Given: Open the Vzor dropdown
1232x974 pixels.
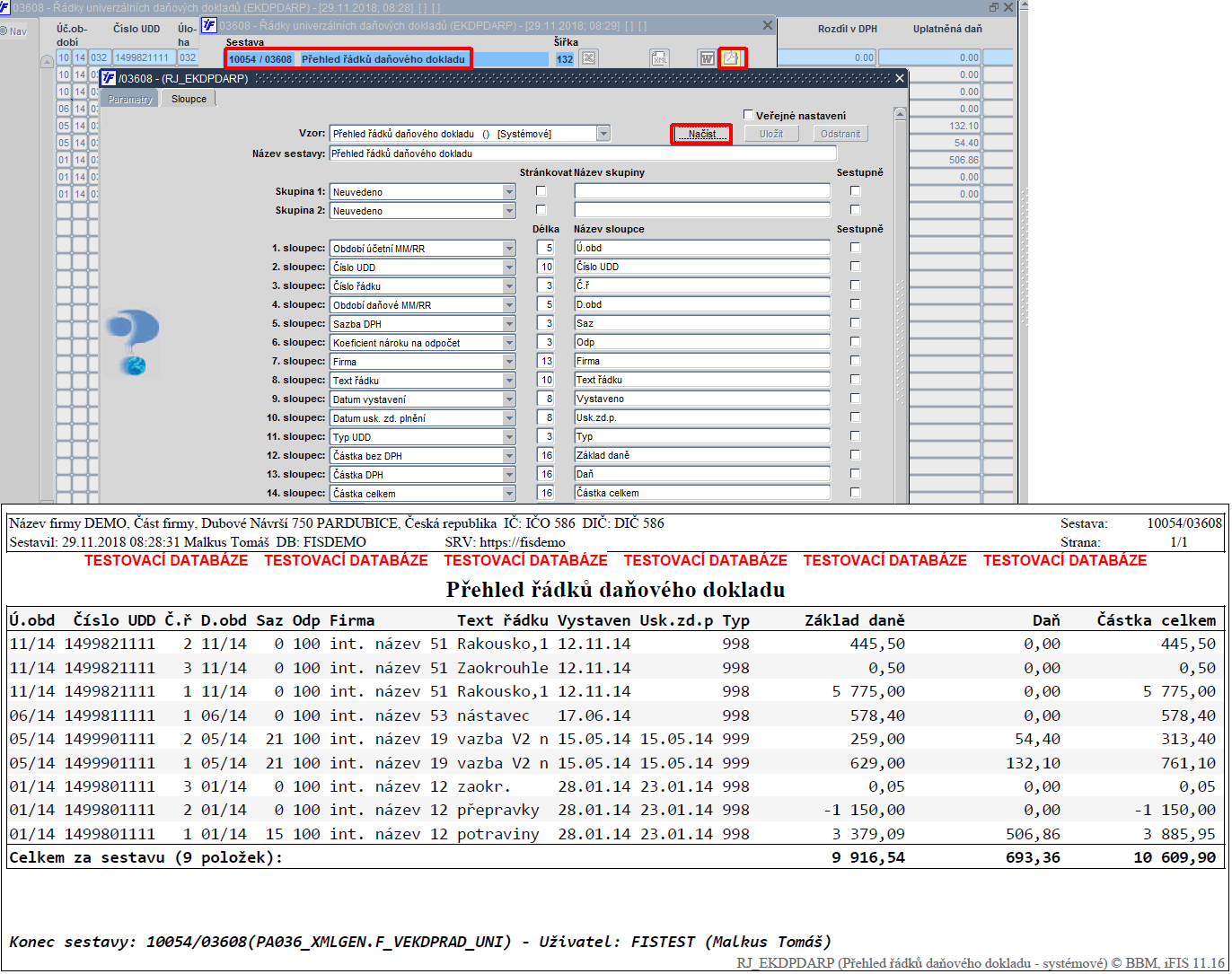Looking at the screenshot, I should click(x=603, y=134).
